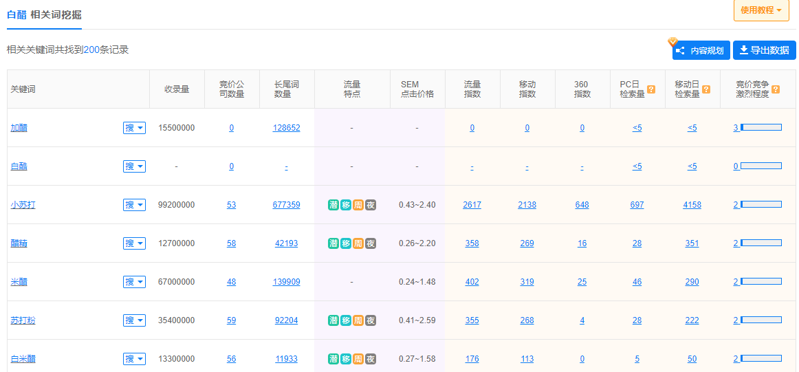The height and width of the screenshot is (372, 799).
Task: Click the 200 records count link
Action: (x=91, y=50)
